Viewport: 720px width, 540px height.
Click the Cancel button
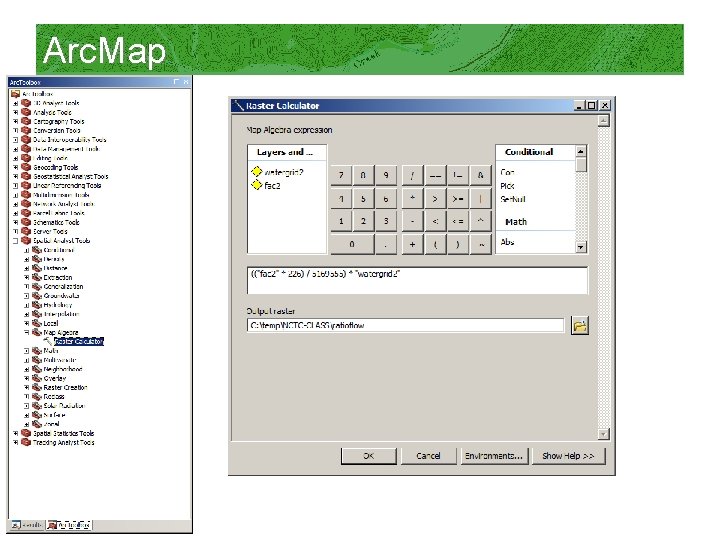pyautogui.click(x=428, y=456)
